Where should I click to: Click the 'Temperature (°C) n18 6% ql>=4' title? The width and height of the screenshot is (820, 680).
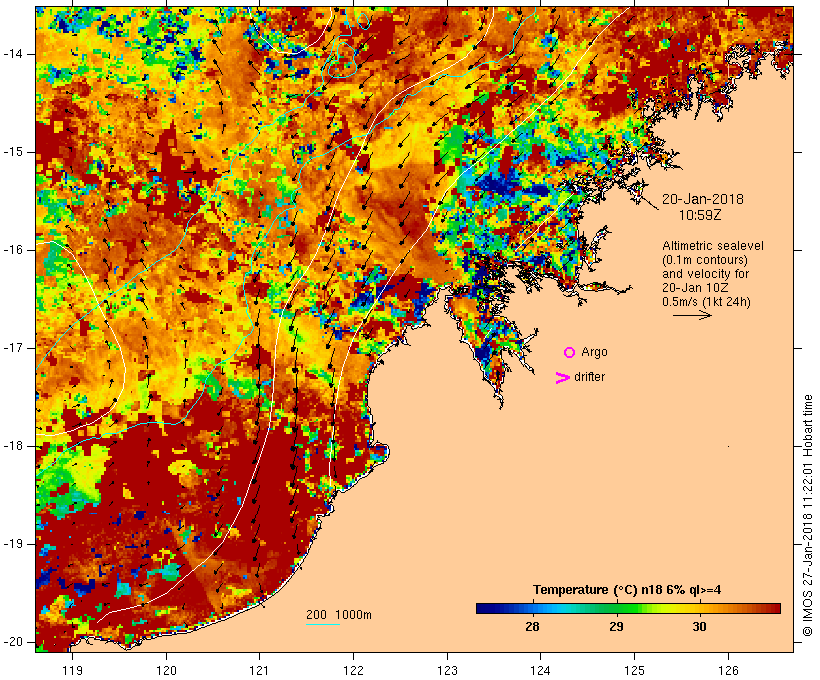pyautogui.click(x=627, y=590)
